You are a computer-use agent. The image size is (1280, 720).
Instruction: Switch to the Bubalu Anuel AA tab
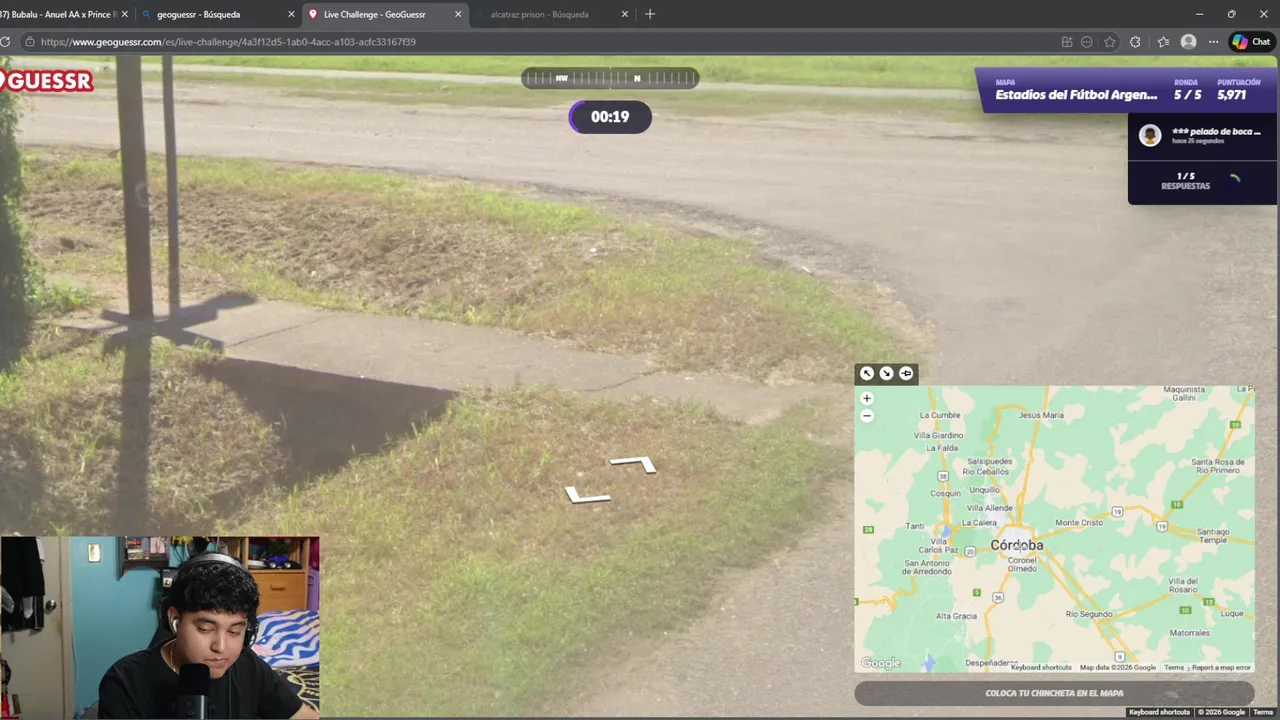click(x=58, y=14)
